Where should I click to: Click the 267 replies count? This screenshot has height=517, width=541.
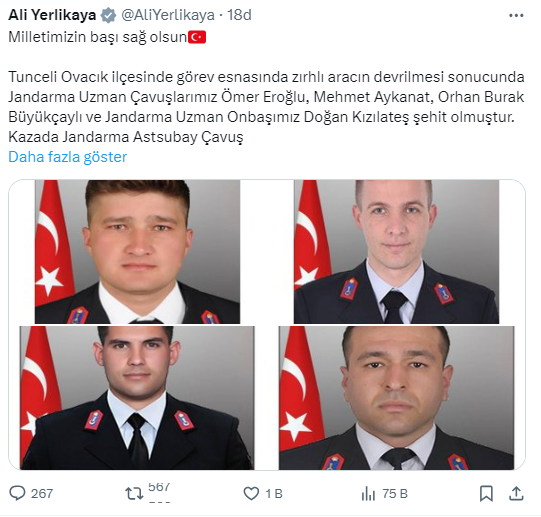click(42, 494)
